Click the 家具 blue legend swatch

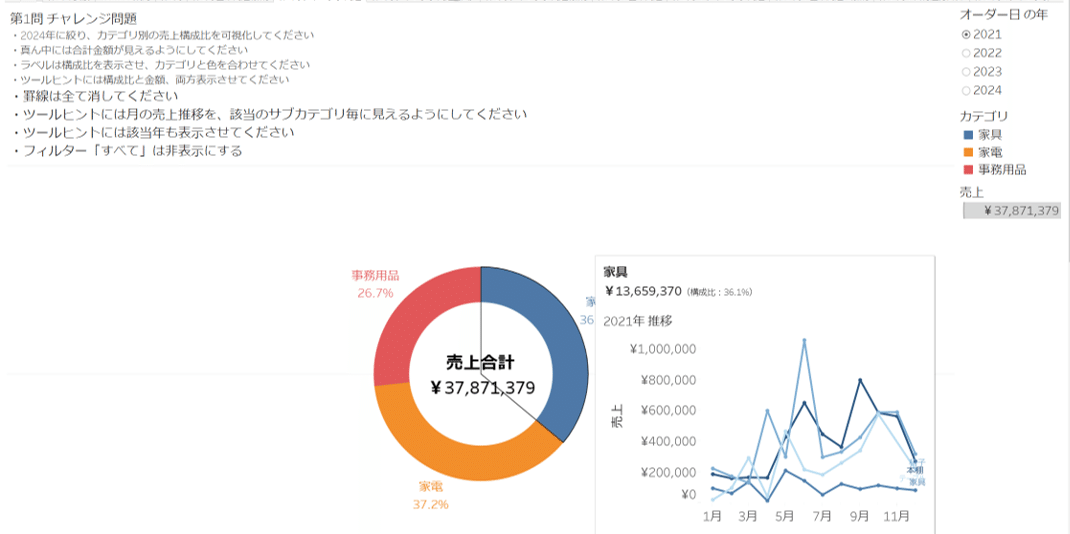pyautogui.click(x=969, y=135)
